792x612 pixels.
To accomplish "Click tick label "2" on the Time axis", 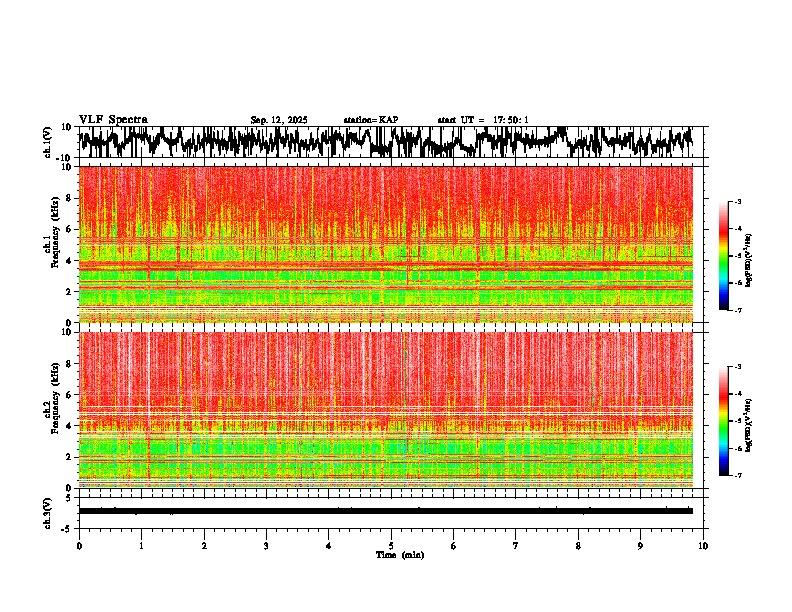I will (204, 546).
